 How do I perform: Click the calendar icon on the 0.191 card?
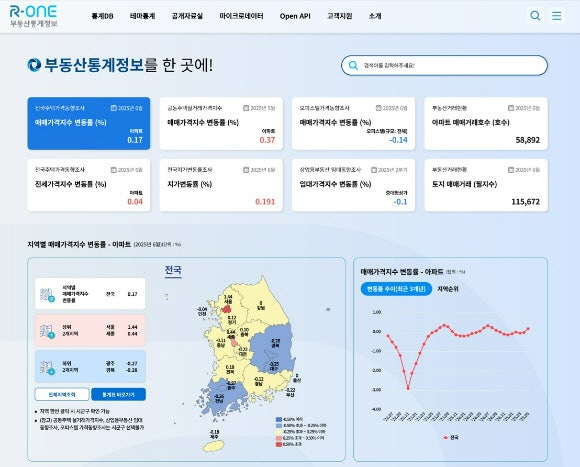pos(246,170)
